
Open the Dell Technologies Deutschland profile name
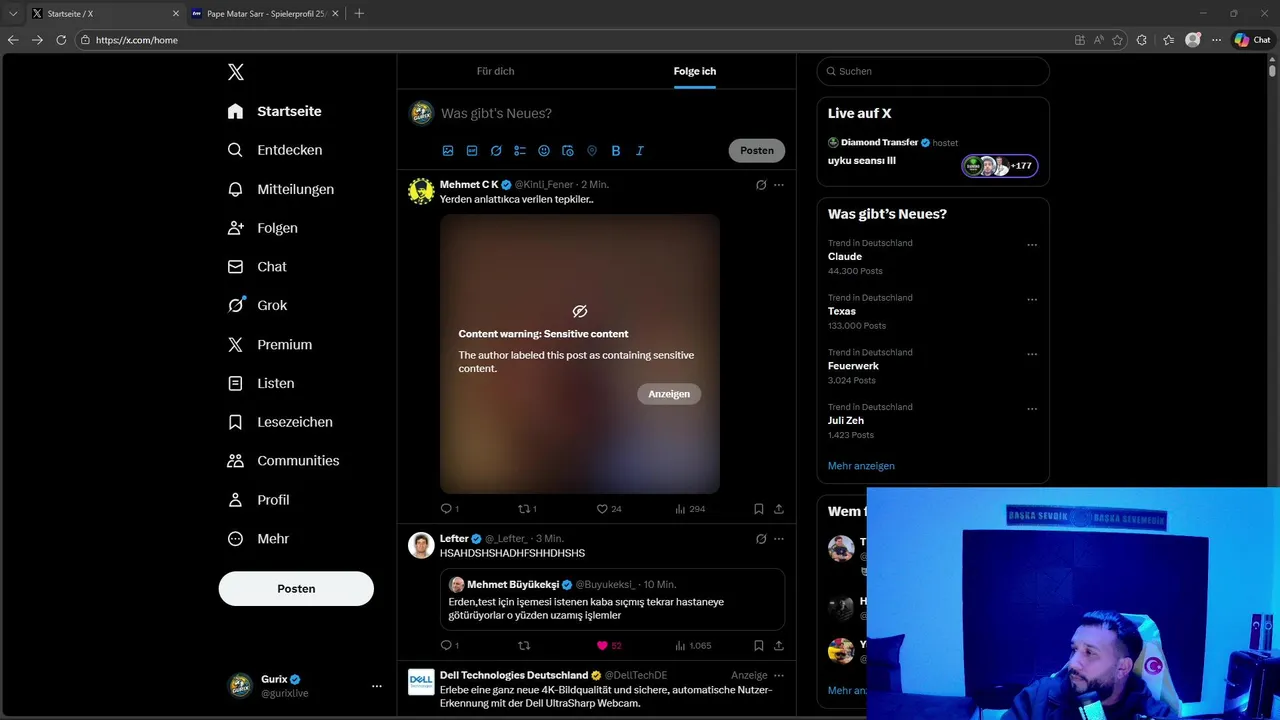coord(514,675)
